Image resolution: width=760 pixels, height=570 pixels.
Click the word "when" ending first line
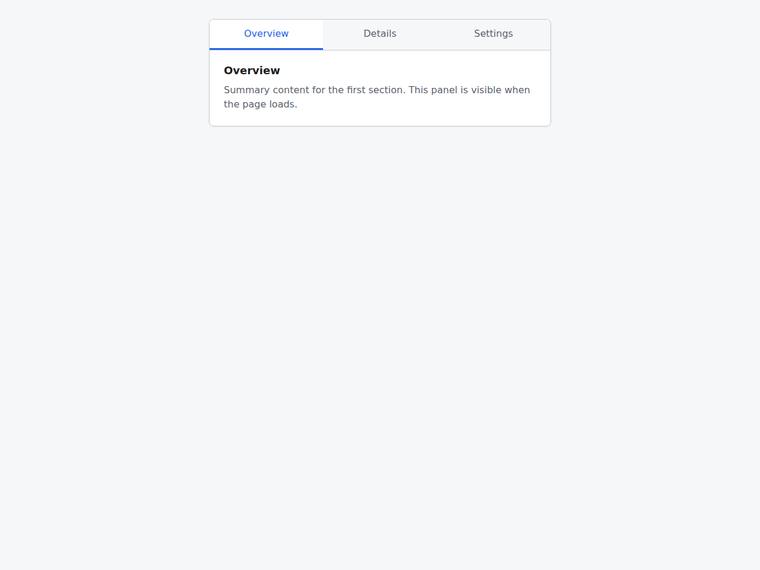click(517, 90)
